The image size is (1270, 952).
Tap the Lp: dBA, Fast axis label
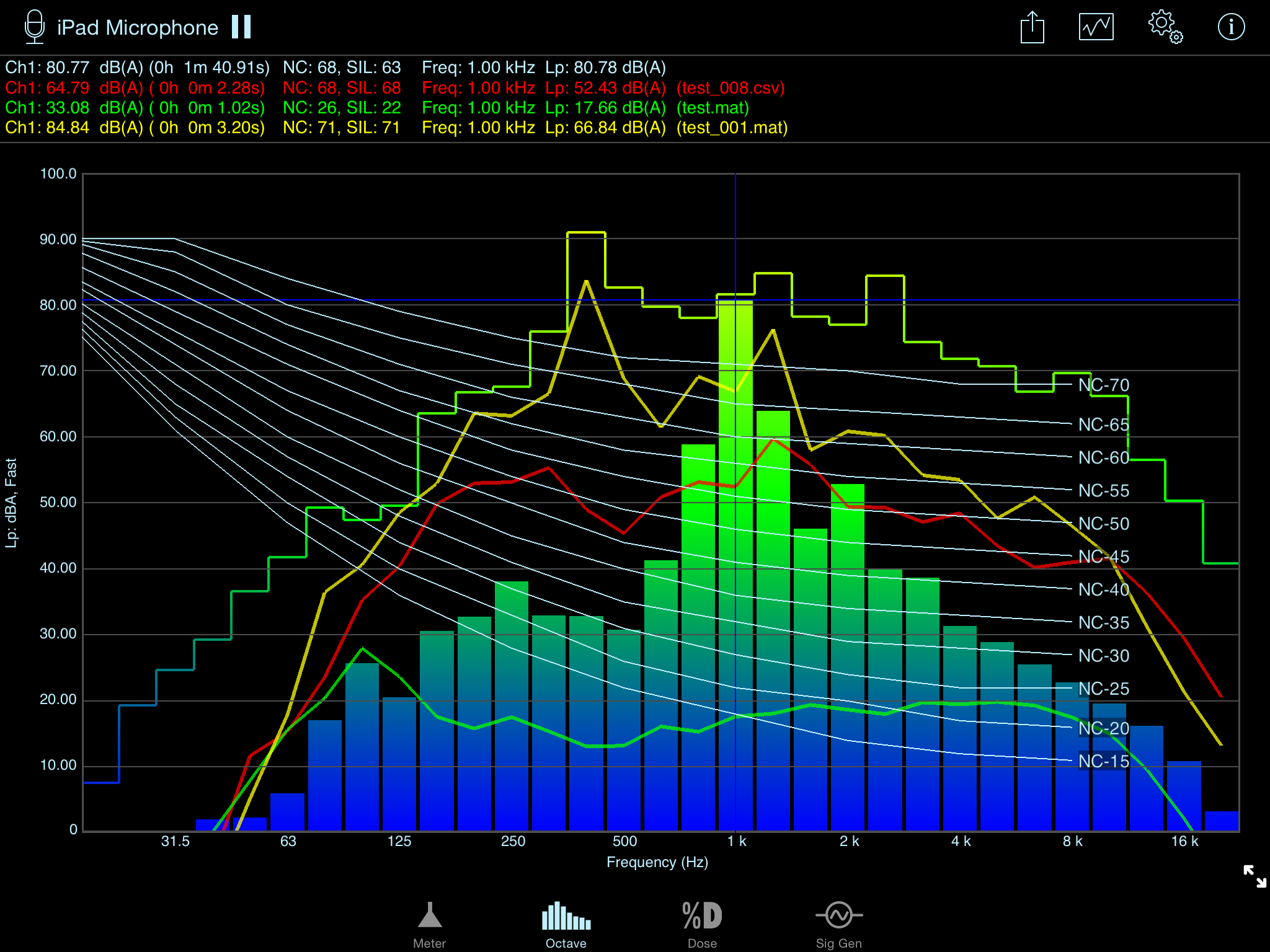[11, 503]
